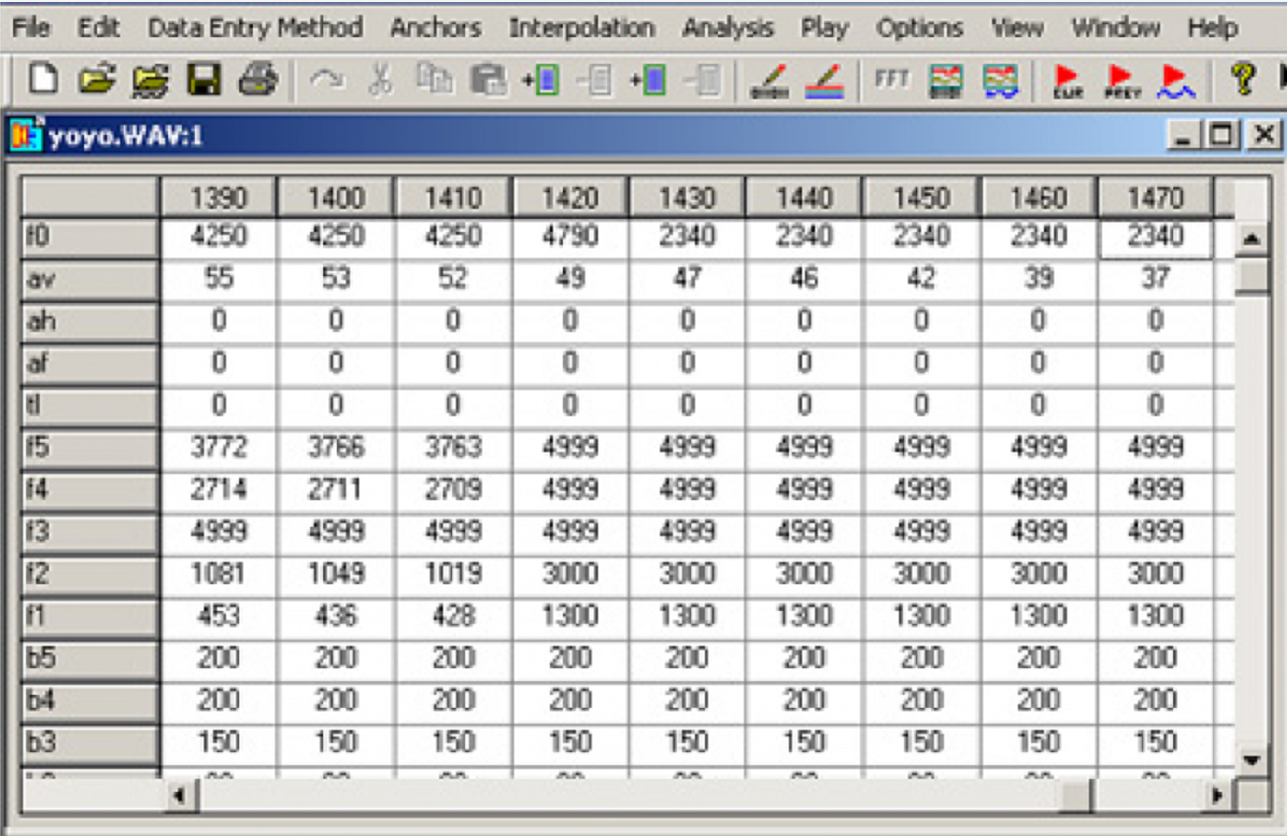1287x836 pixels.
Task: Click the f1 cell showing 453
Action: point(218,617)
